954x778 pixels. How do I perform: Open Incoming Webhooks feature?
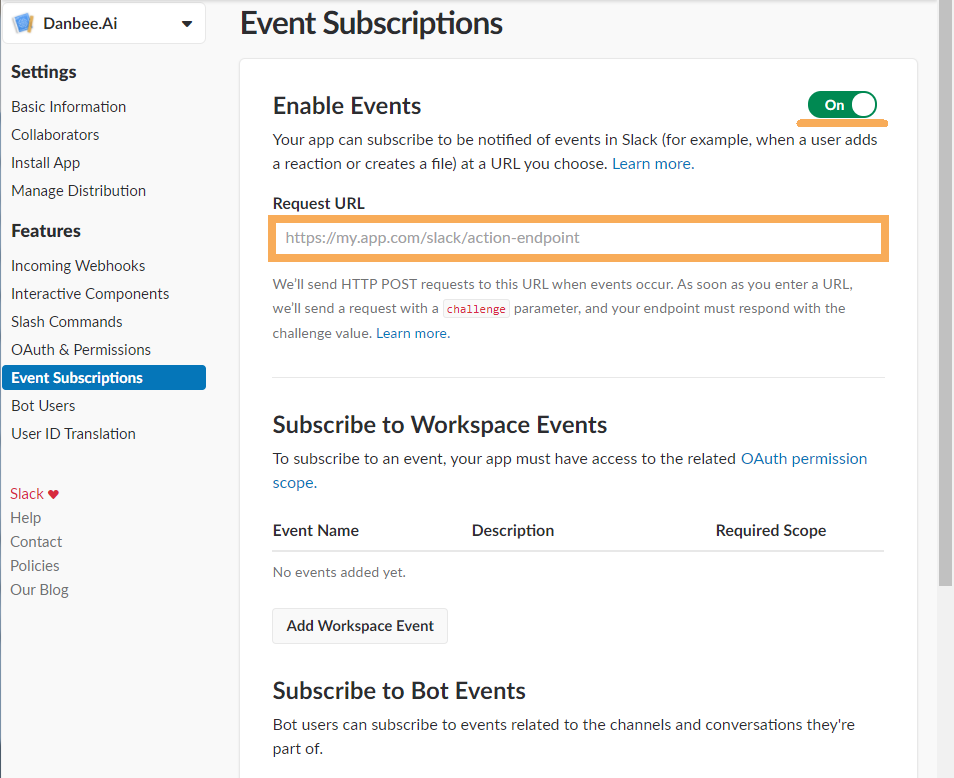click(x=78, y=266)
